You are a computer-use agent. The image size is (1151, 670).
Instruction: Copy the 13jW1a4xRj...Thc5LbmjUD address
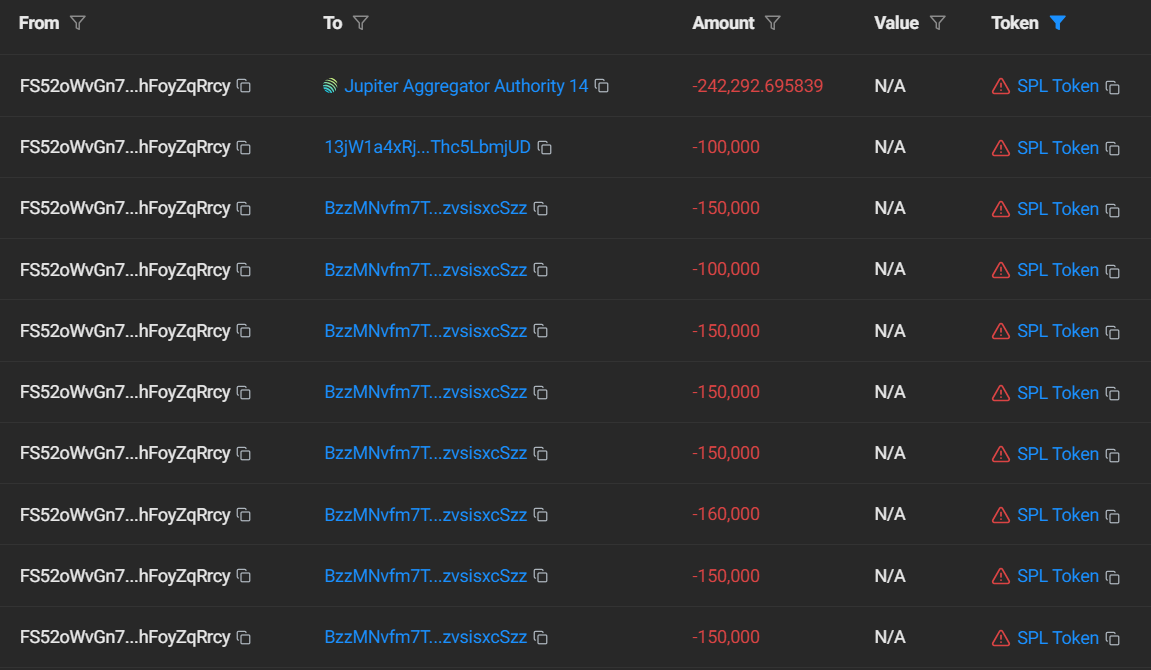pyautogui.click(x=545, y=148)
